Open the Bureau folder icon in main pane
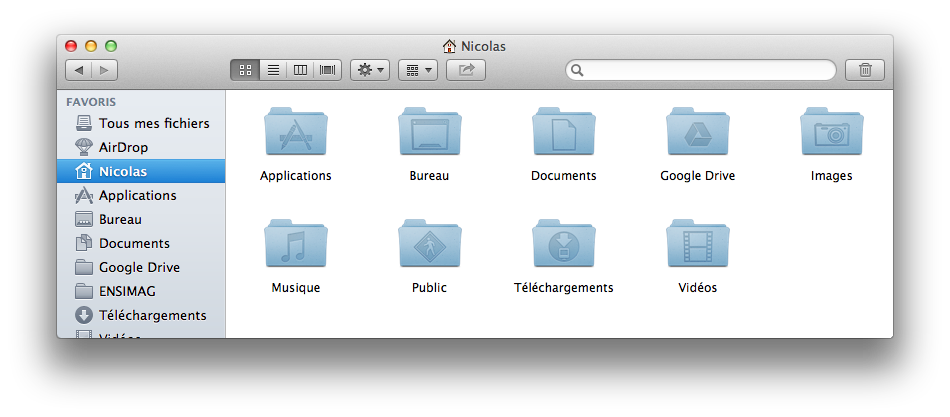Image resolution: width=950 pixels, height=417 pixels. coord(429,133)
